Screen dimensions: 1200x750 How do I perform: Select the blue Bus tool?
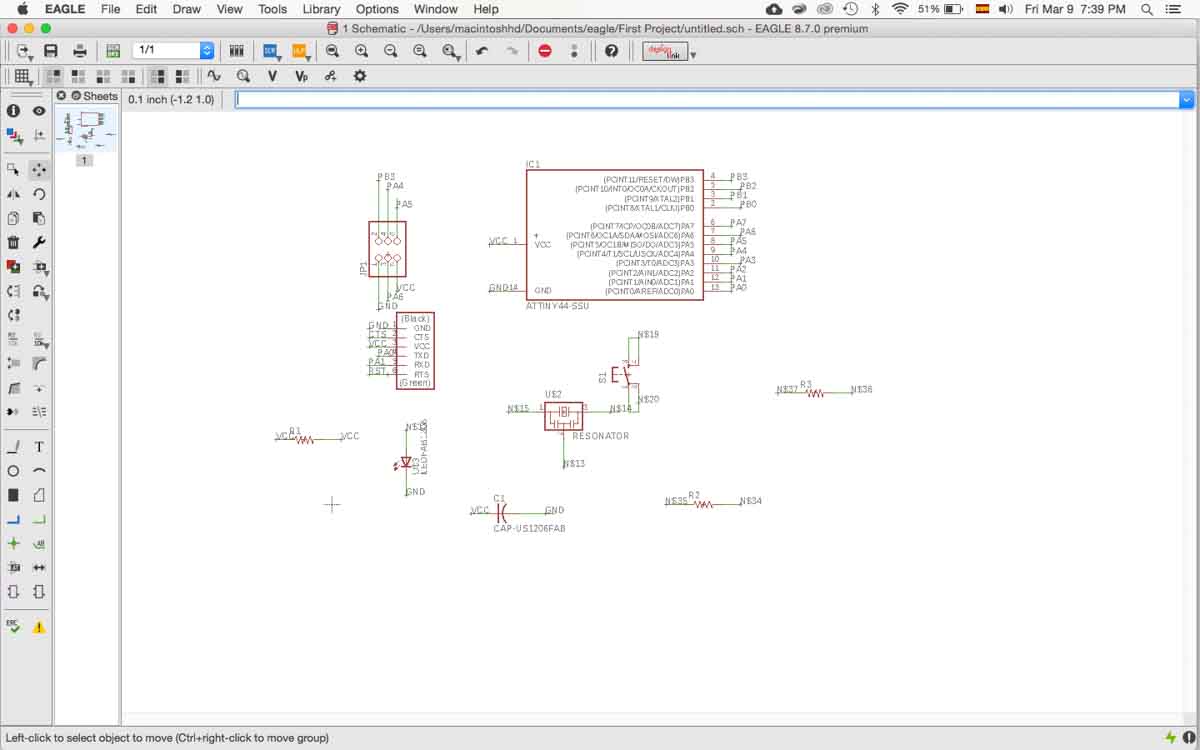pos(13,519)
